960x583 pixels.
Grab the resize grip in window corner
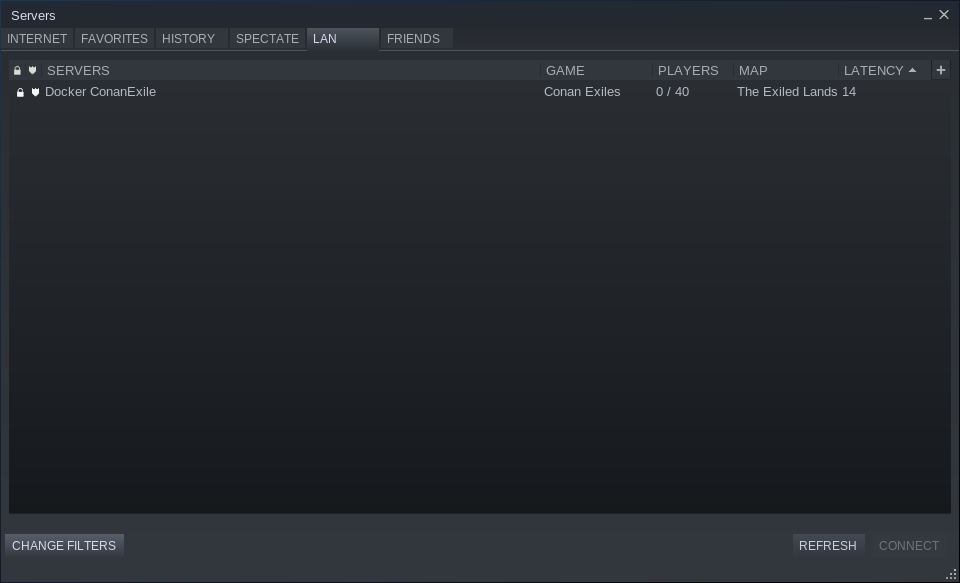point(951,574)
